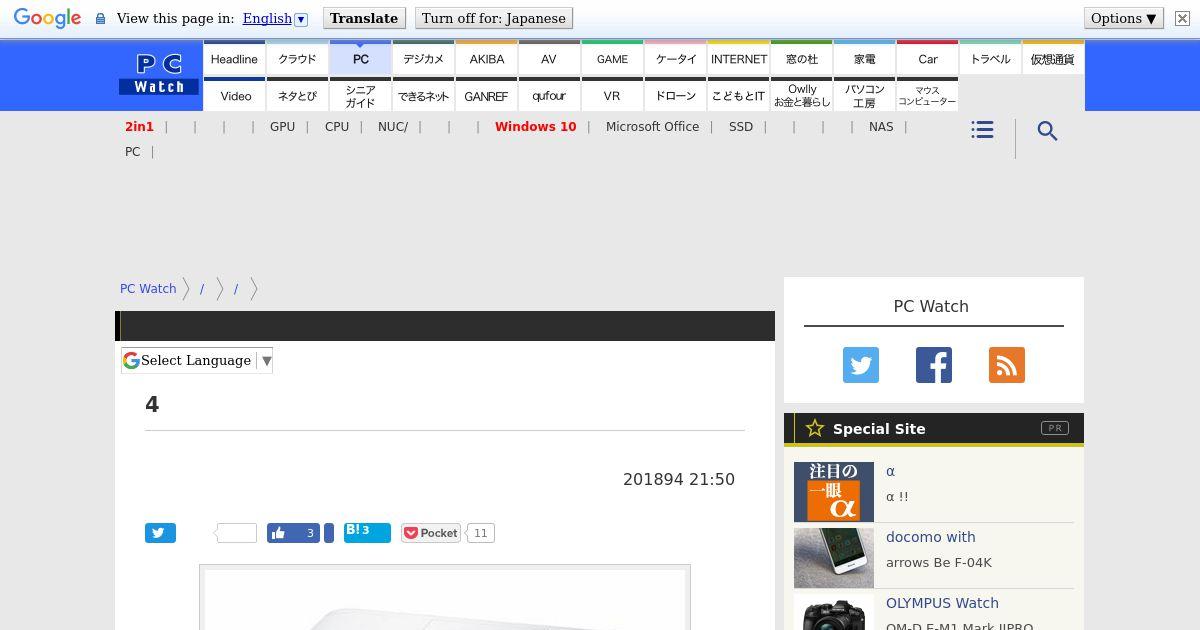Click the Google logo in translate bar

[x=47, y=19]
